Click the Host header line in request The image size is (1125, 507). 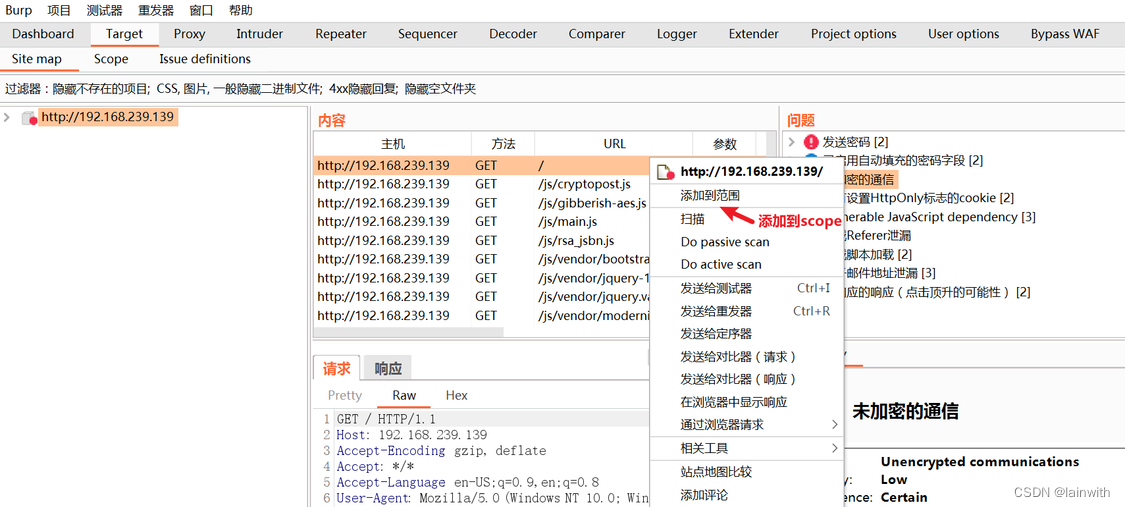(412, 435)
